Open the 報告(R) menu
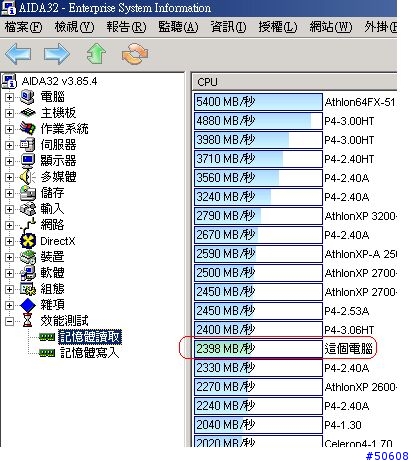The width and height of the screenshot is (411, 464). pyautogui.click(x=126, y=27)
